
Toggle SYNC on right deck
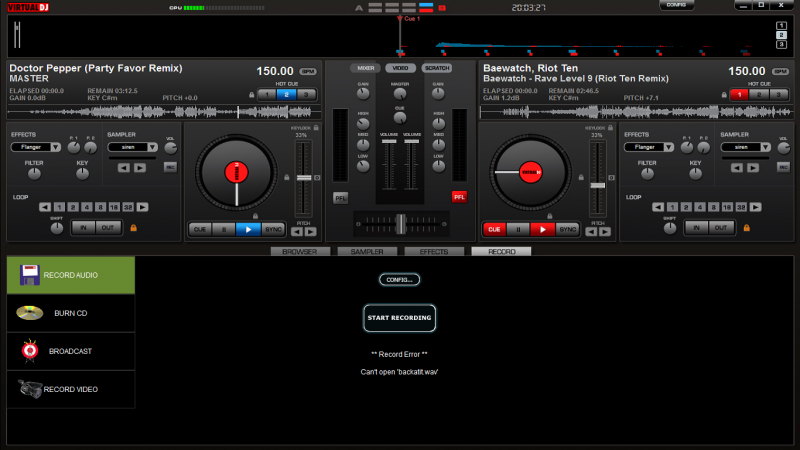click(567, 229)
